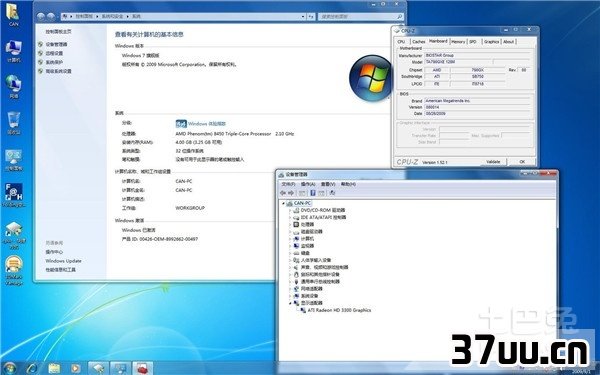Switch to Memory tab in CPU-Z

click(458, 42)
